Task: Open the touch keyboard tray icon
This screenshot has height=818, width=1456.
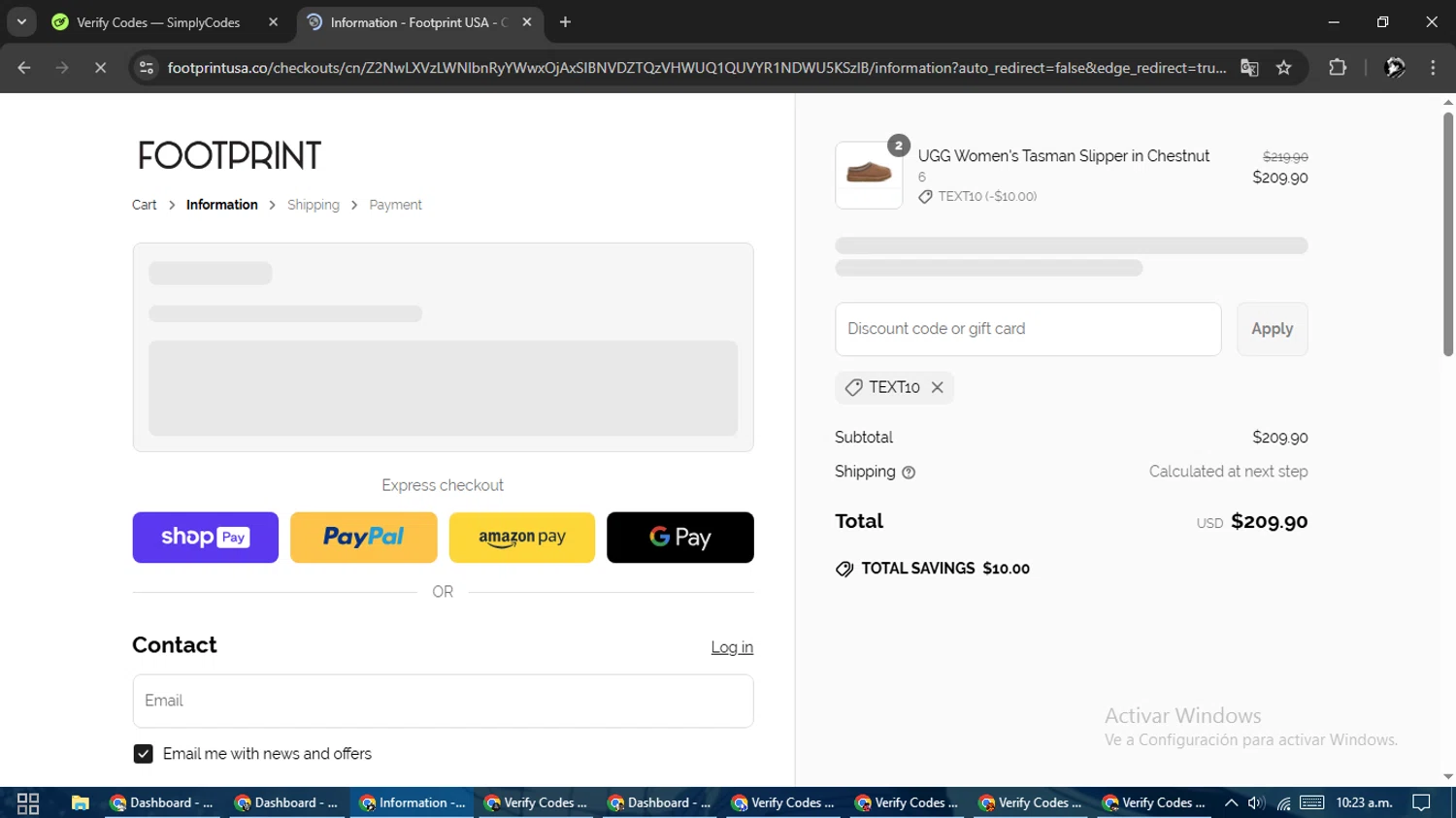Action: [1312, 803]
